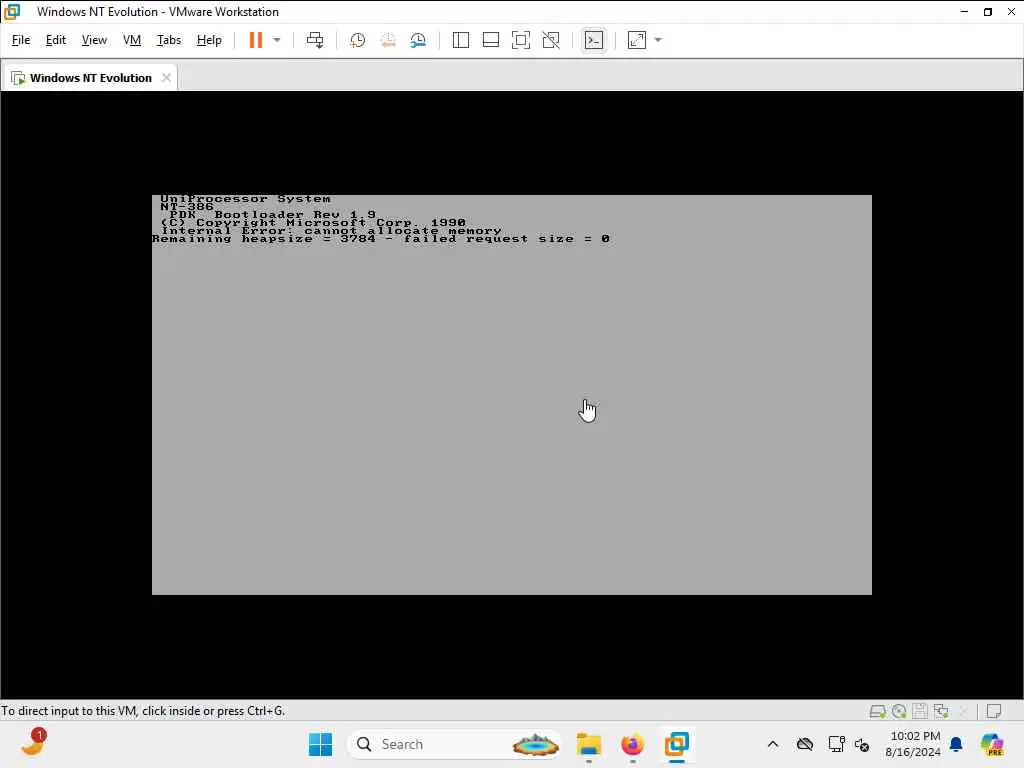Enter full screen mode
The image size is (1024, 768).
coord(520,40)
